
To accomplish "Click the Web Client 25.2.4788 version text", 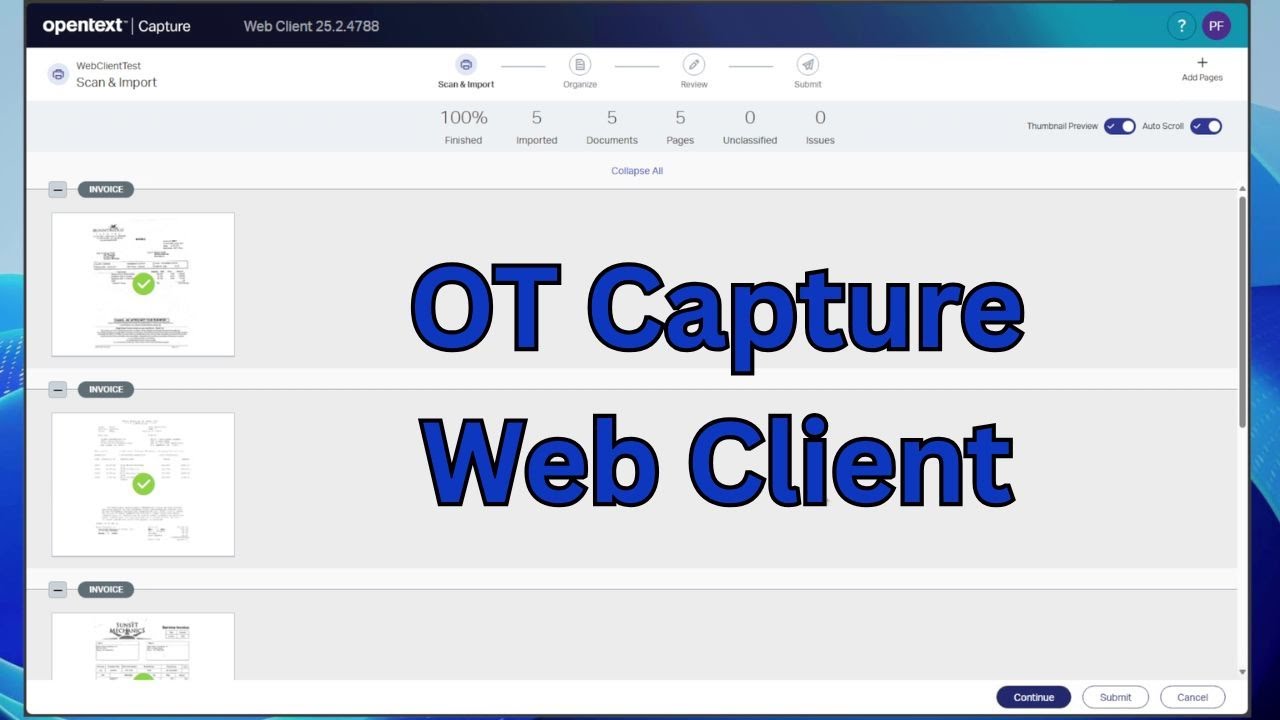I will tap(311, 26).
